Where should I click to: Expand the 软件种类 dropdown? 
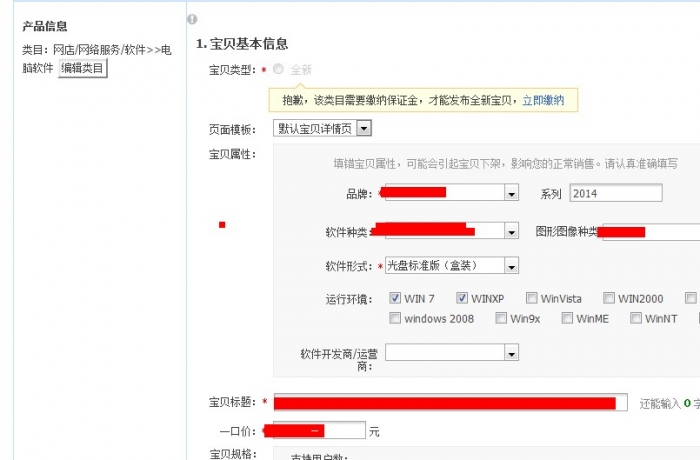(x=511, y=232)
